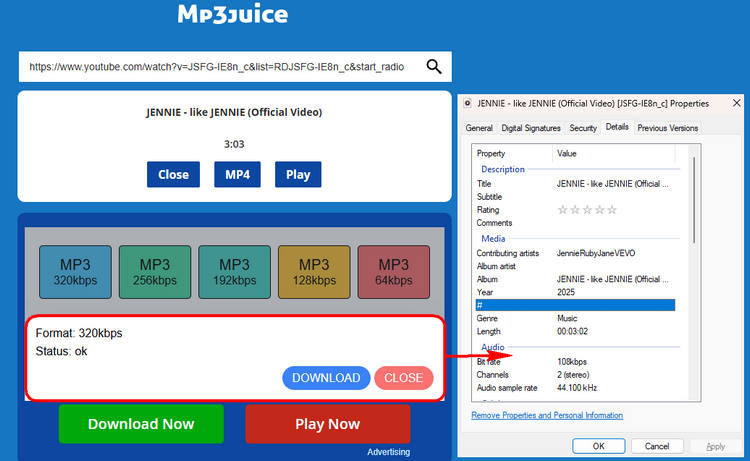Click the Description group heading

tap(503, 169)
